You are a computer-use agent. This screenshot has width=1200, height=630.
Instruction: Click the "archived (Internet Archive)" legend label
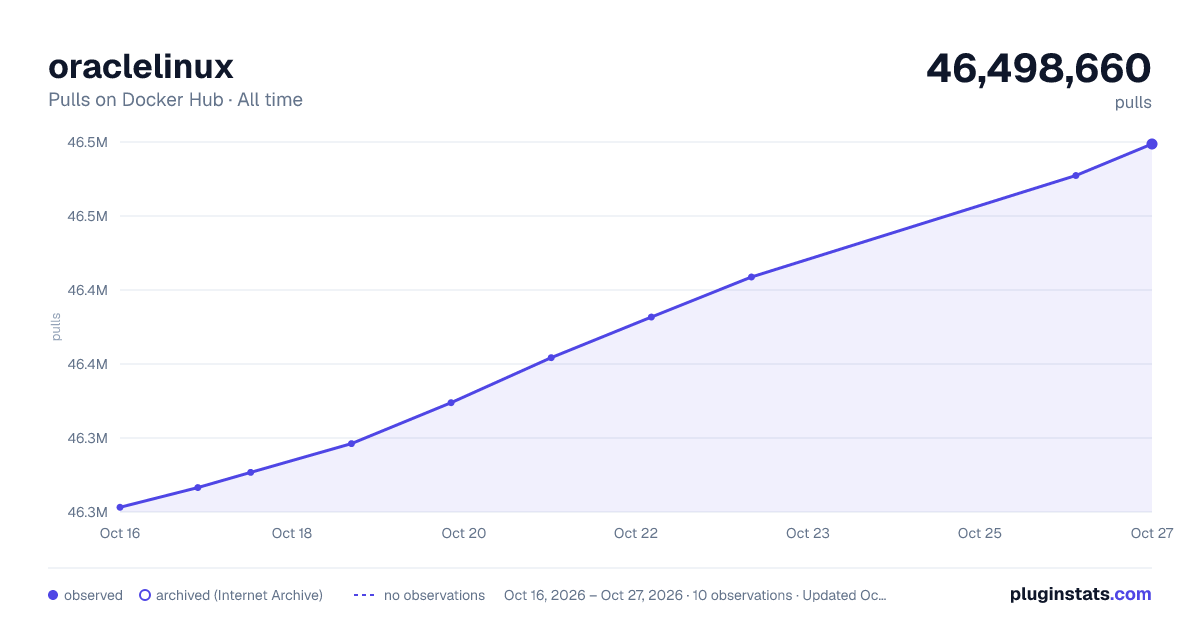coord(239,595)
